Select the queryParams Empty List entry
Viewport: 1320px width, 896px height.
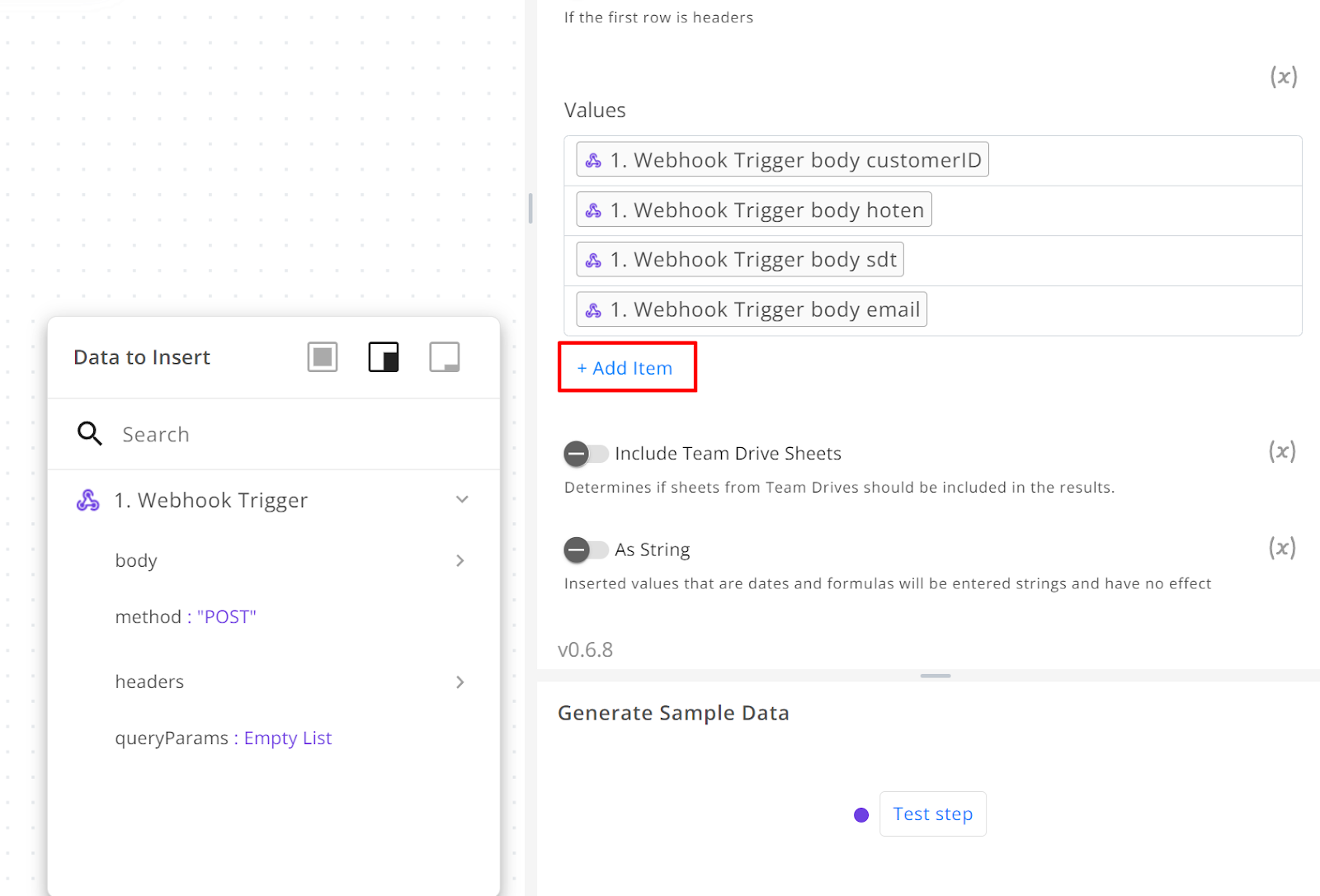[x=224, y=738]
